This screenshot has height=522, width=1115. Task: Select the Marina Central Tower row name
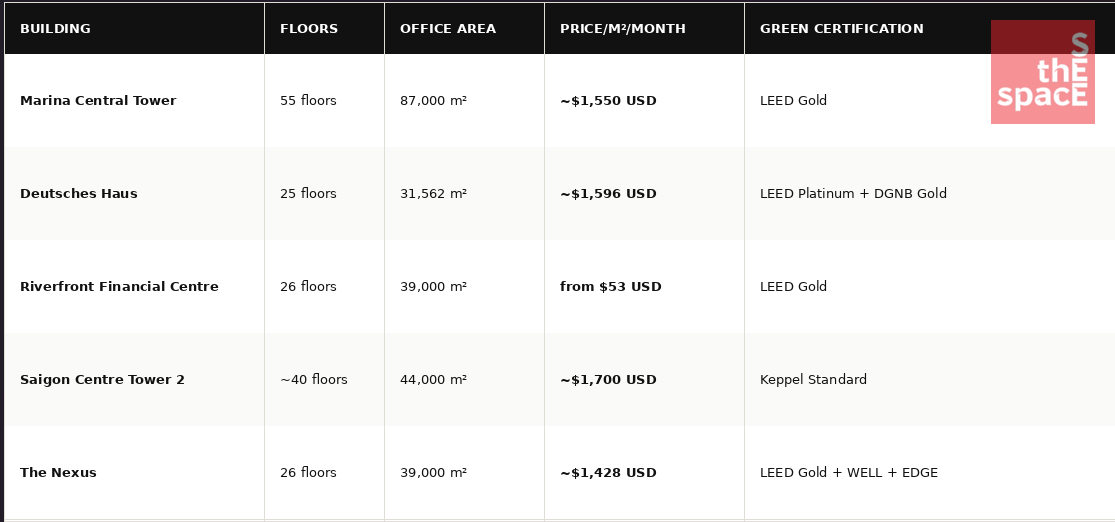coord(98,101)
